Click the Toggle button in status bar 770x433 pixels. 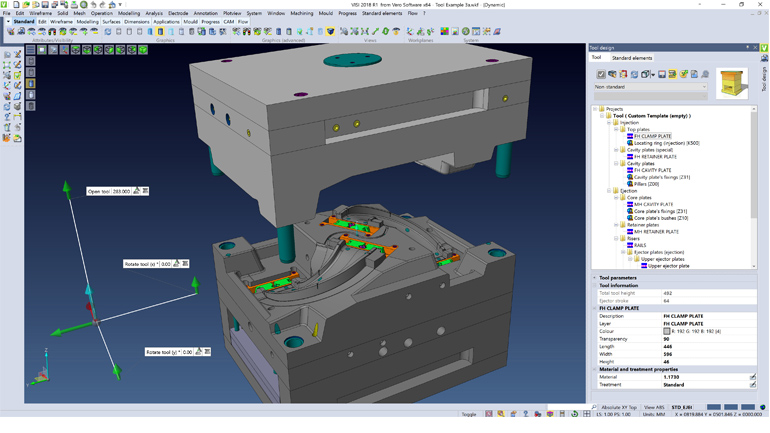coord(469,414)
